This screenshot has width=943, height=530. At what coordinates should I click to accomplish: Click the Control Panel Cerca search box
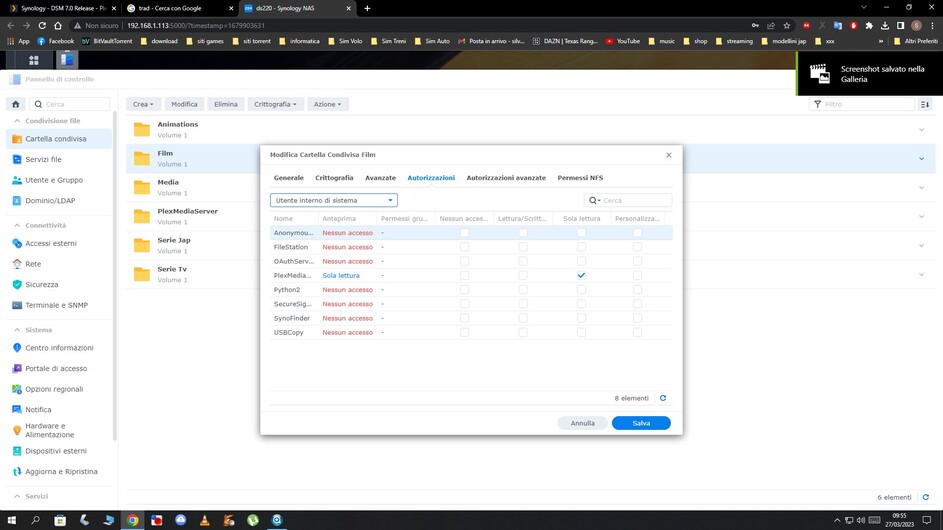click(70, 104)
